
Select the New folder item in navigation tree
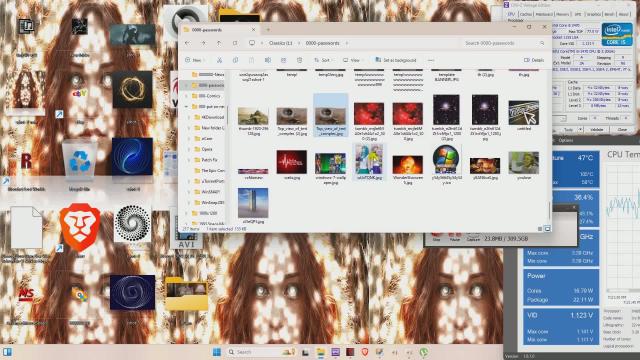[209, 128]
